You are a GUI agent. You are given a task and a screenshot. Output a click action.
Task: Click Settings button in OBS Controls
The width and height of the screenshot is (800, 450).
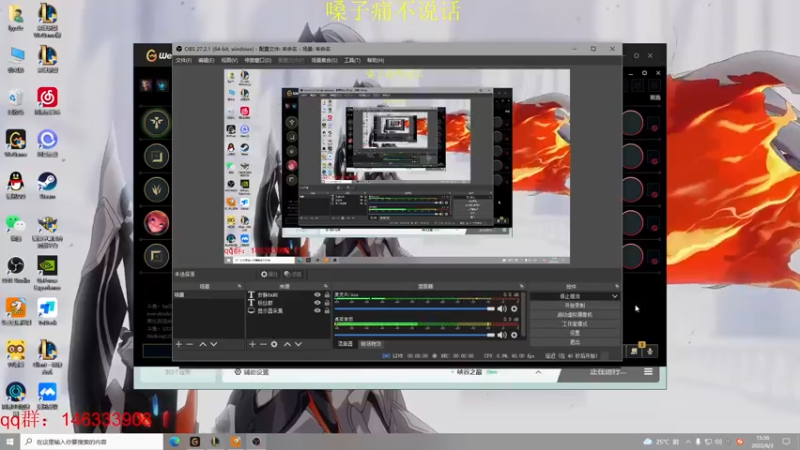(x=575, y=333)
